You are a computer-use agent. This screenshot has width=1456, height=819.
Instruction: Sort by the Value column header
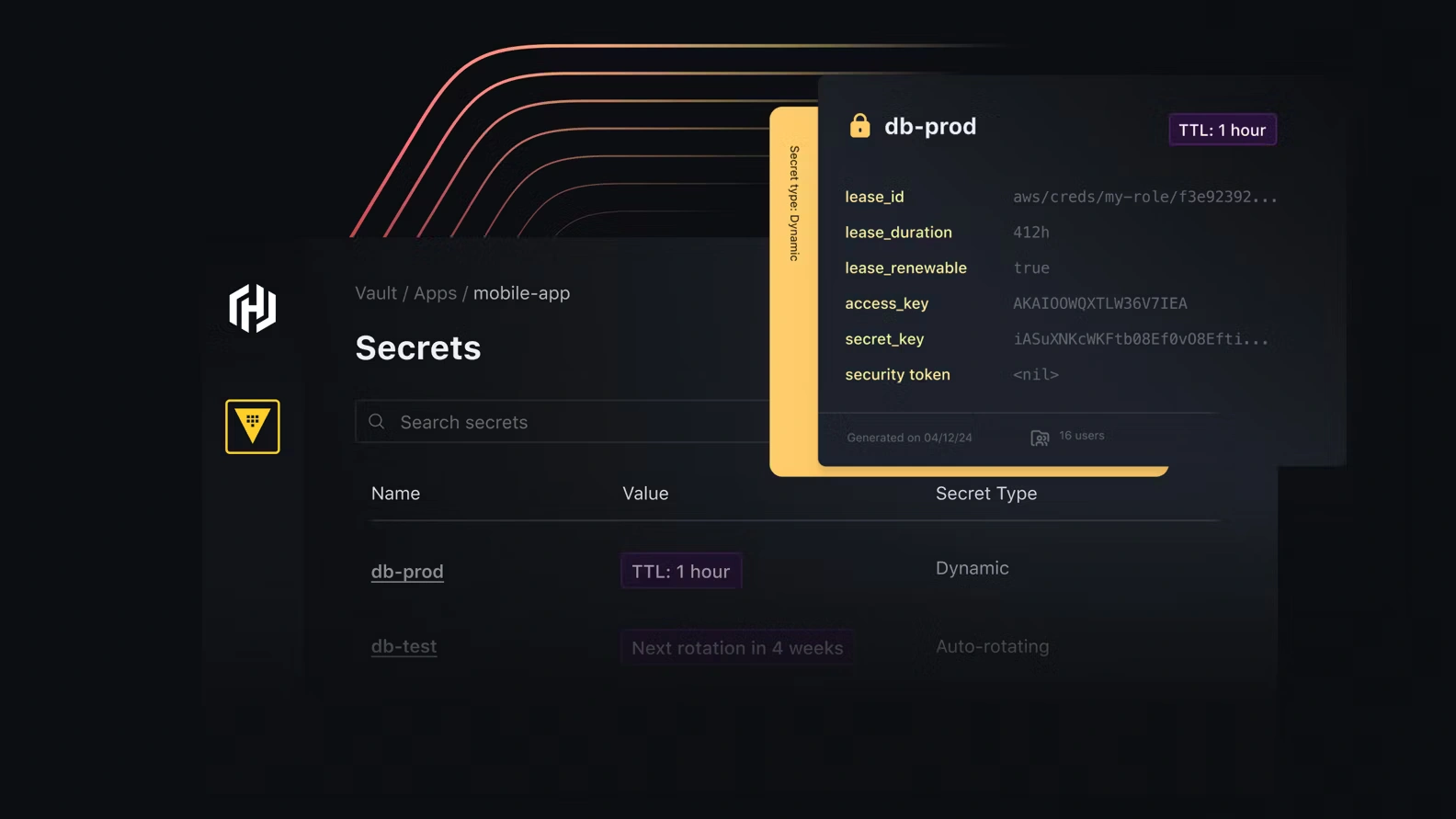(x=645, y=494)
